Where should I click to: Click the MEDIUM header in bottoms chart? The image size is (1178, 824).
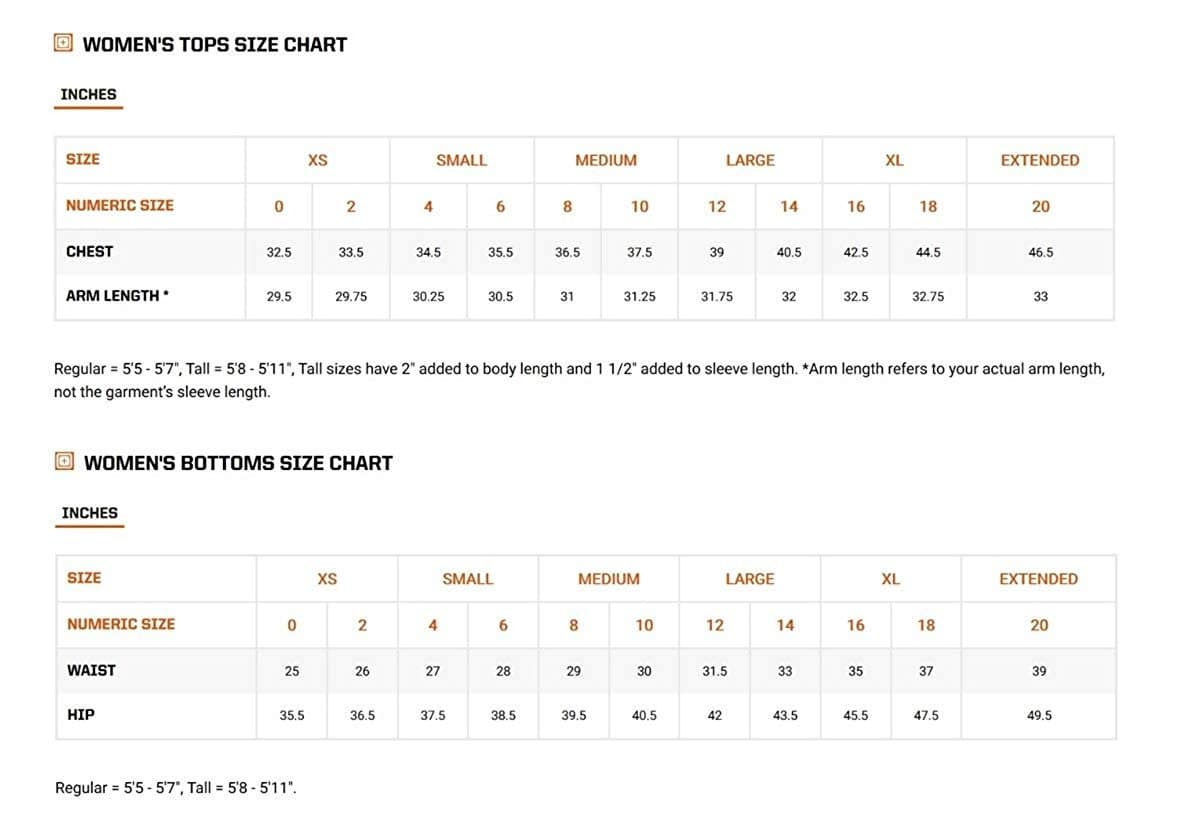coord(609,579)
